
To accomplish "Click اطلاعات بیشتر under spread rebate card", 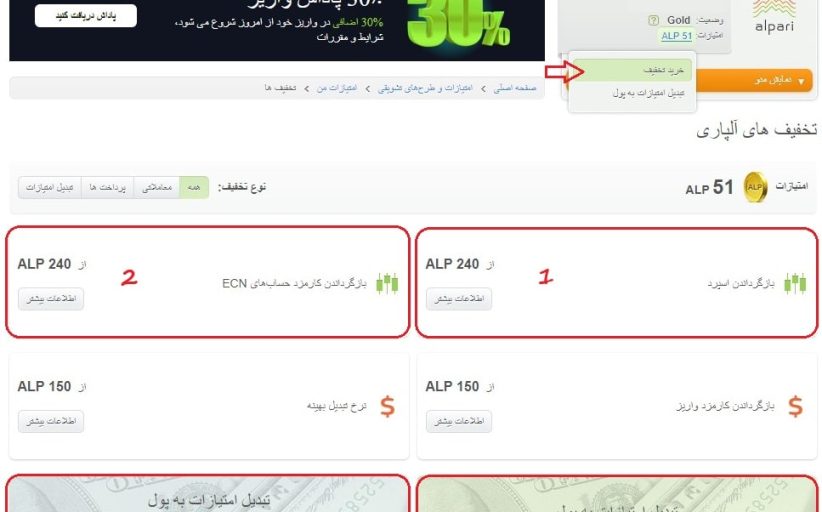I will [x=459, y=299].
